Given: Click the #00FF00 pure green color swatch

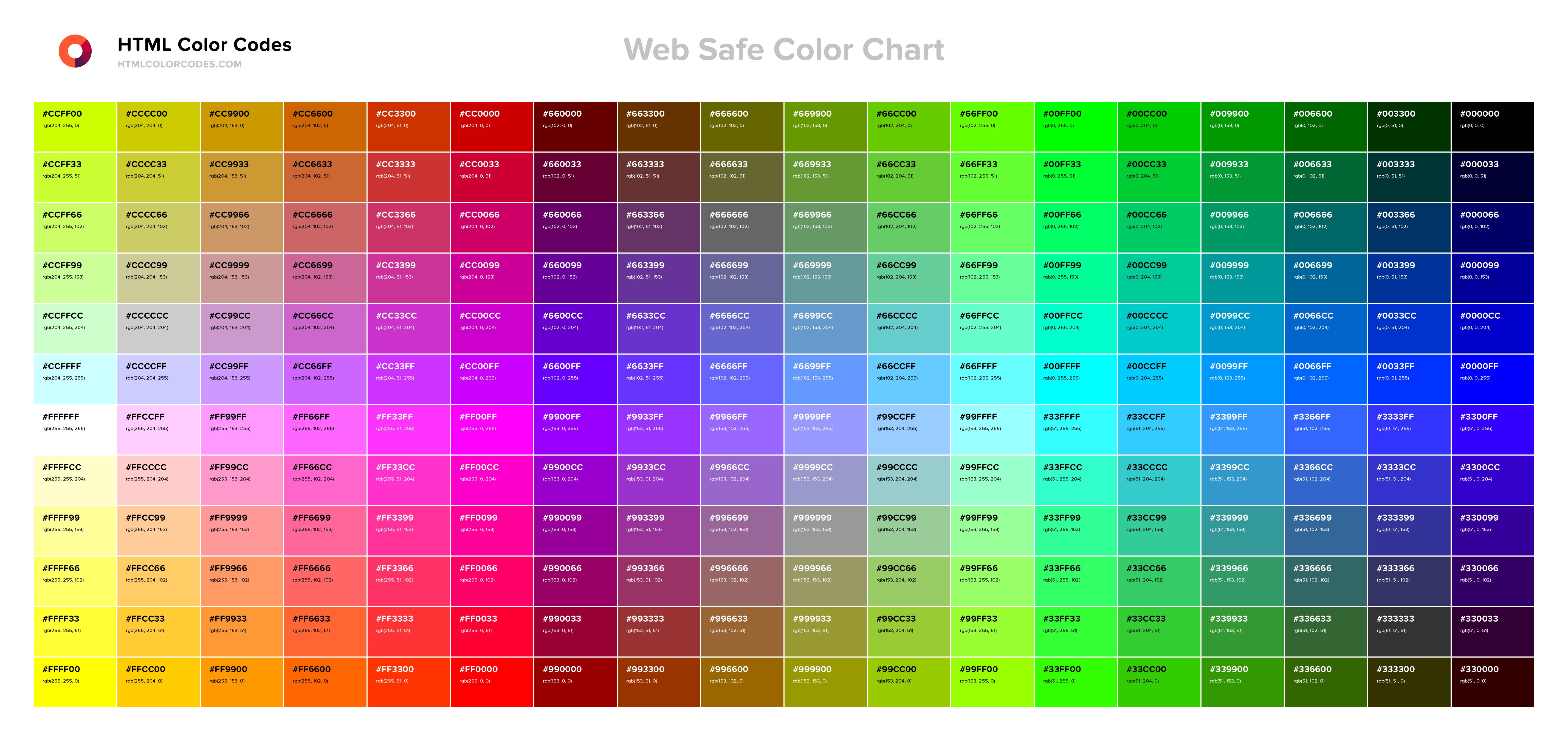Looking at the screenshot, I should (1075, 120).
